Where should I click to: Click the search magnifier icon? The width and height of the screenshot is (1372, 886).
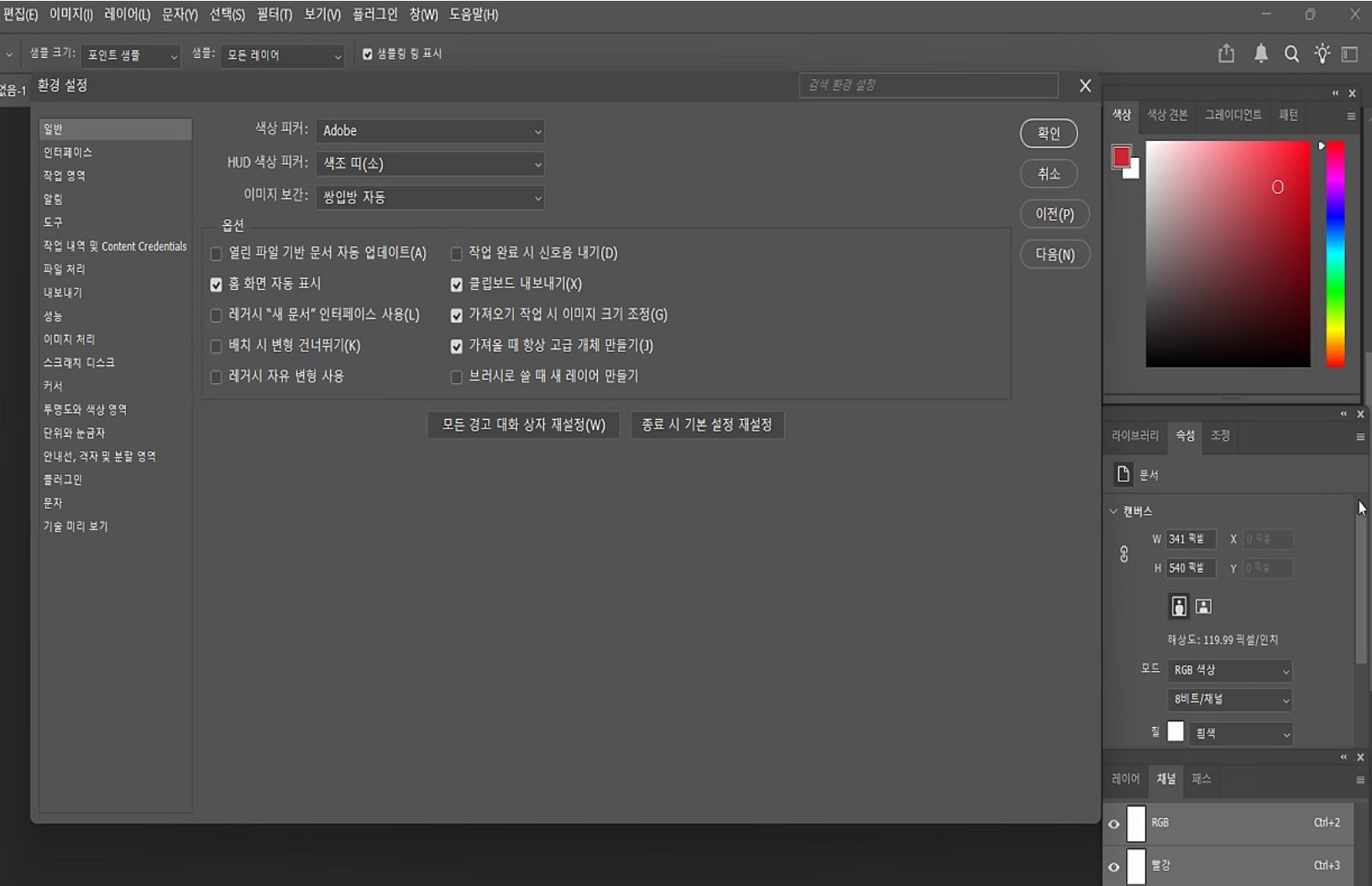pos(1292,54)
